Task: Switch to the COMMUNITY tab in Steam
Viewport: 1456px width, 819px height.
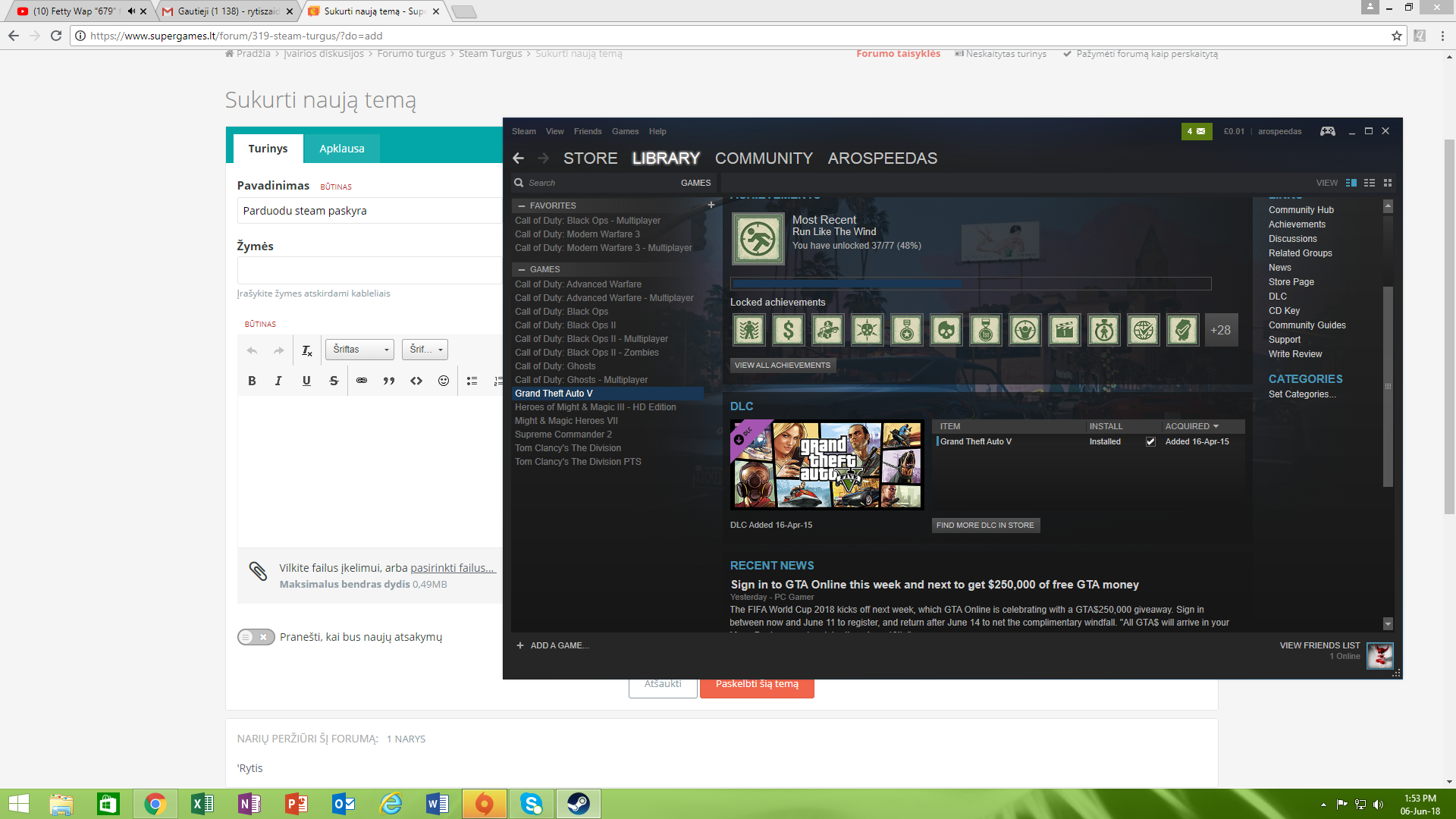Action: tap(764, 158)
